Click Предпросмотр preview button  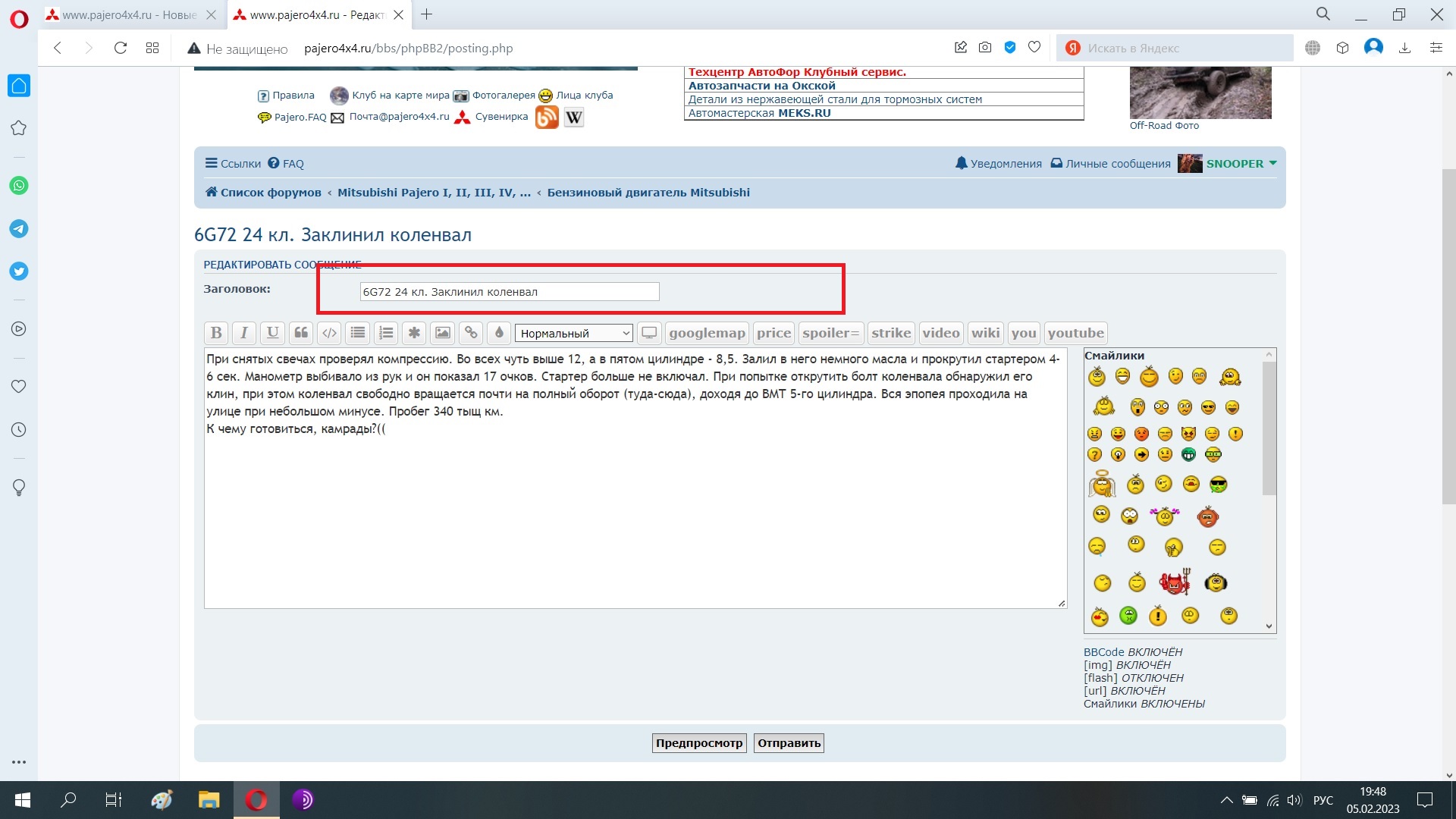698,743
